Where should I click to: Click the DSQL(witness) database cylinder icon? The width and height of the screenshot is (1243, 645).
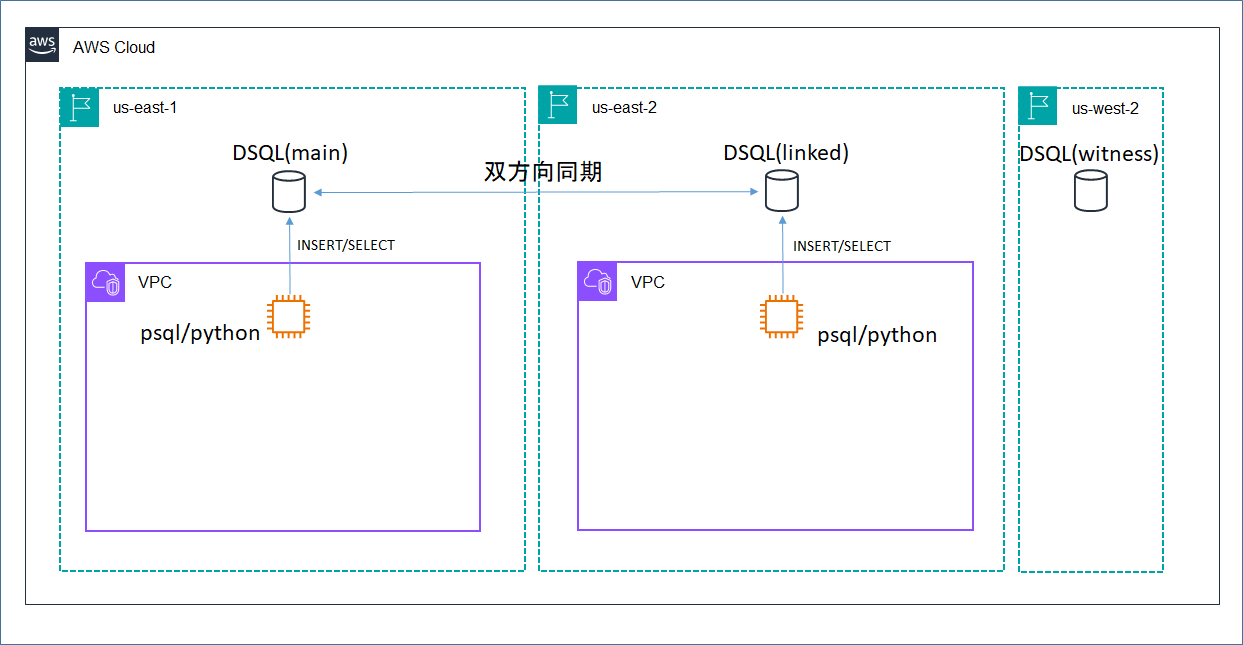click(x=1091, y=190)
